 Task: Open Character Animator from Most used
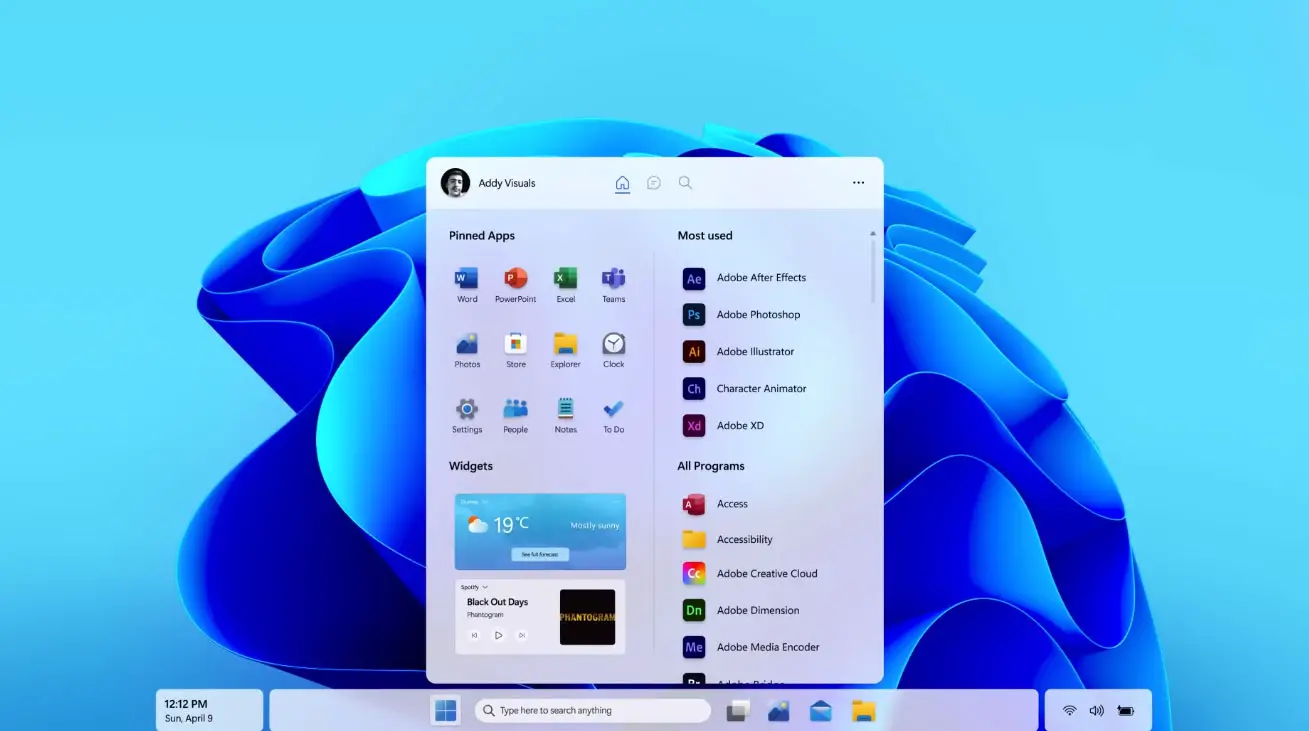point(745,389)
